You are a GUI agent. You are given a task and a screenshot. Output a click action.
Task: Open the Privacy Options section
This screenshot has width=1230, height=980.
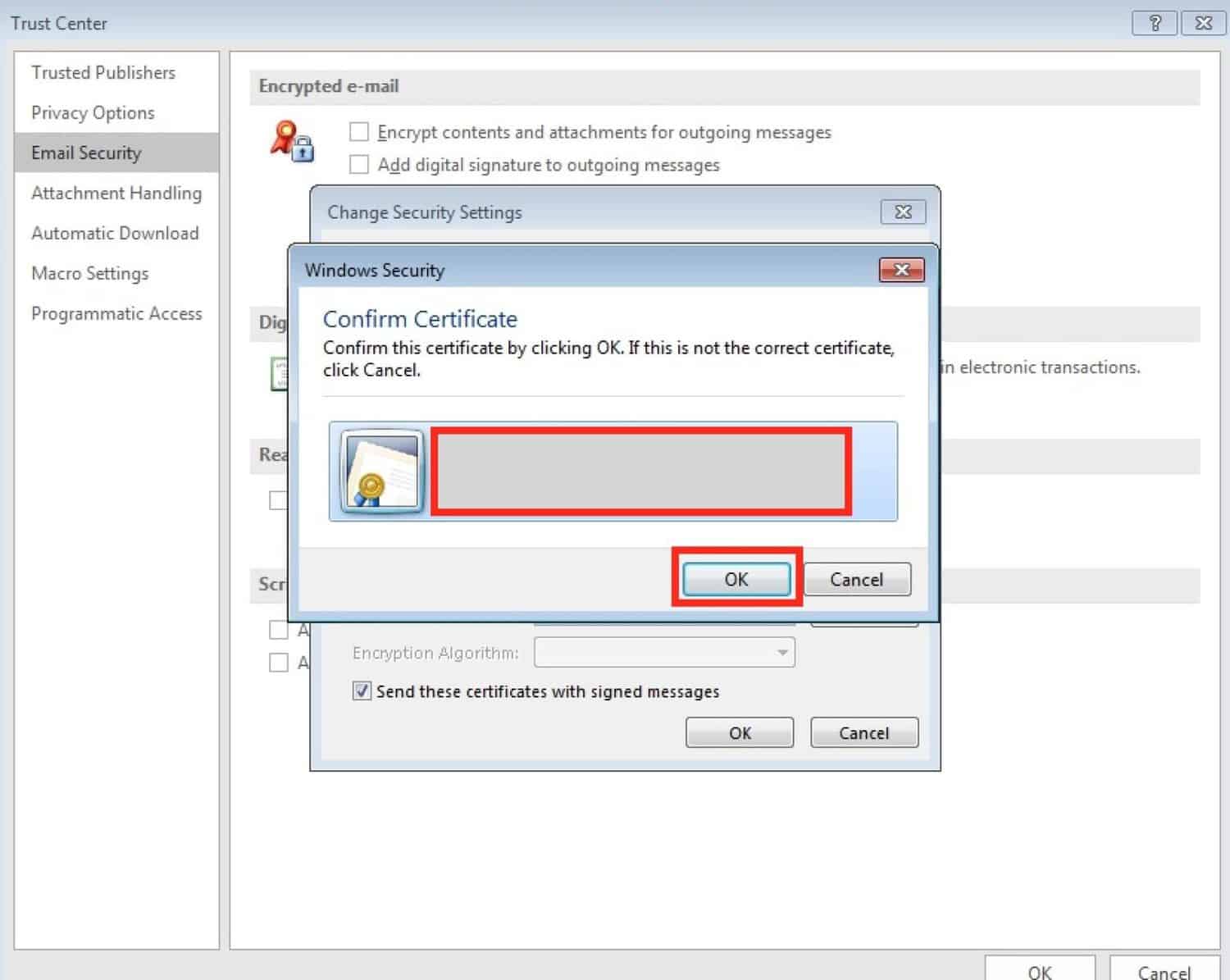click(x=92, y=112)
